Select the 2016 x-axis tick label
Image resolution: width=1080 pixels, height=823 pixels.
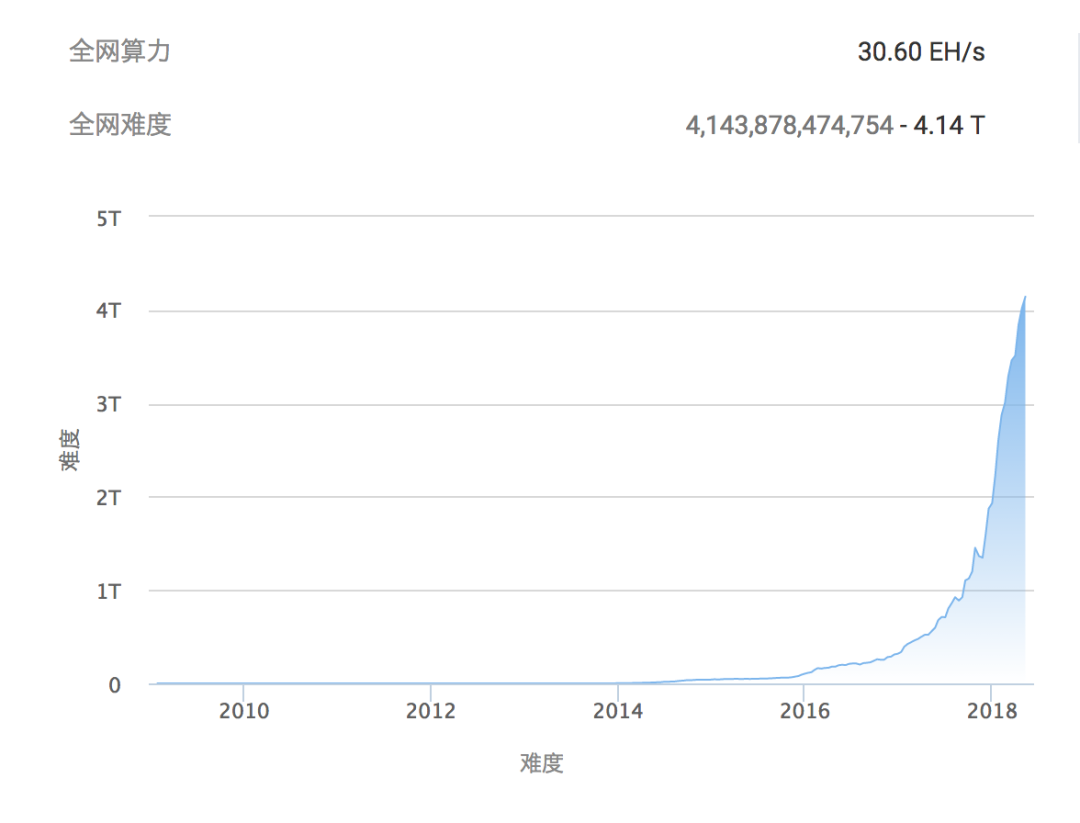point(805,711)
